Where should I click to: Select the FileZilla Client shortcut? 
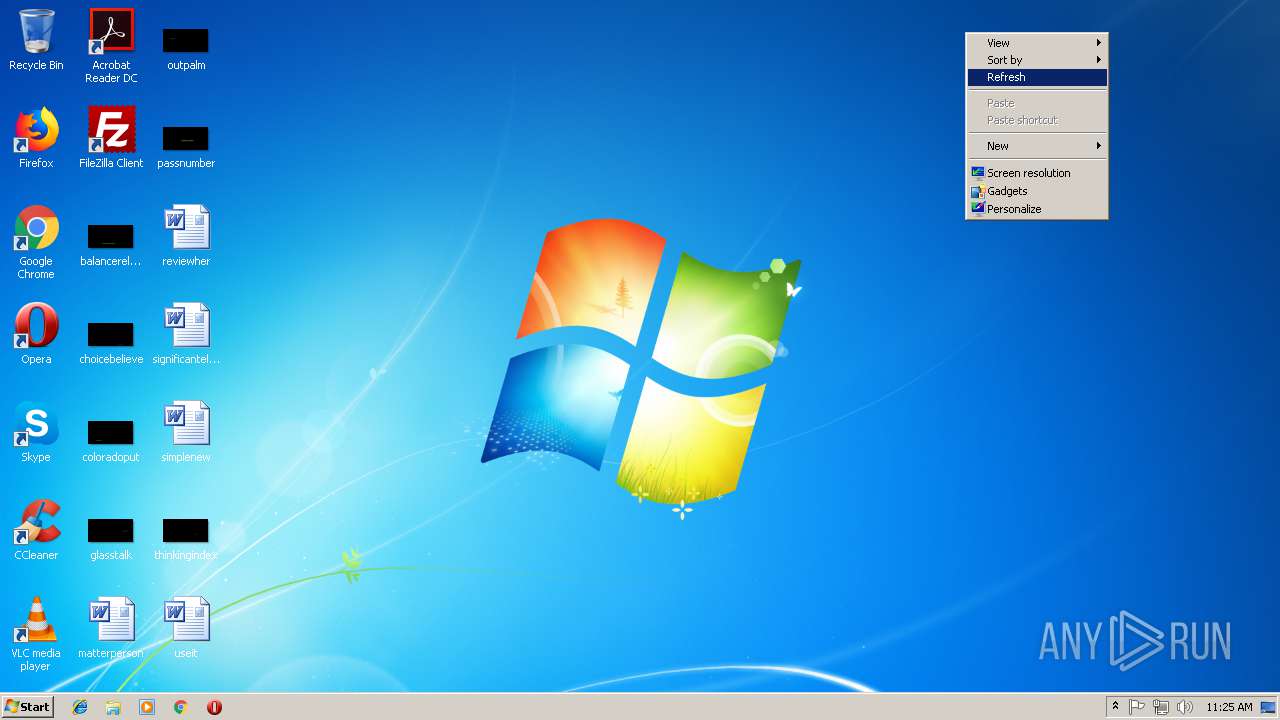[111, 138]
